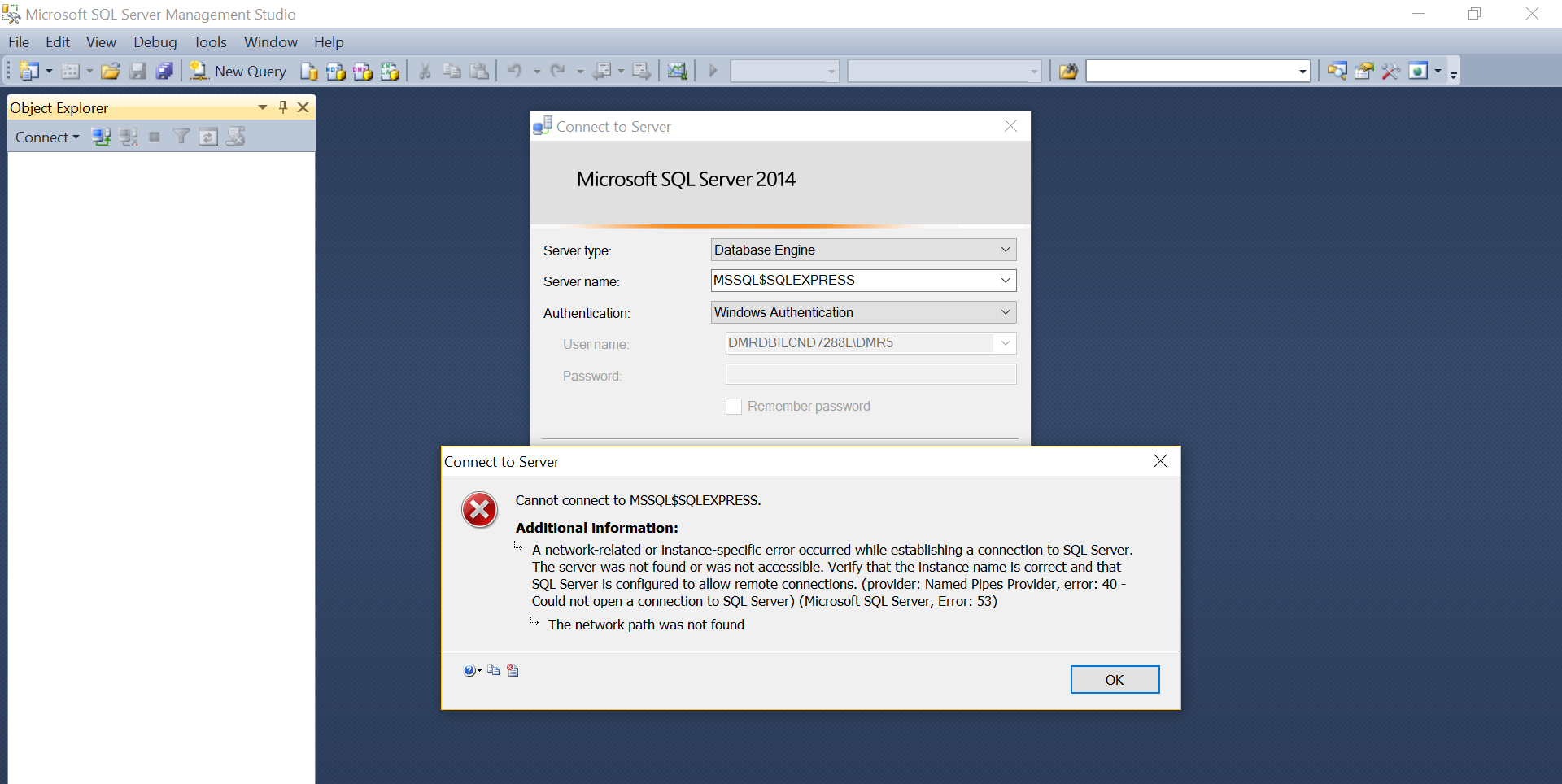Click the Web Browser globe icon

[x=1418, y=72]
